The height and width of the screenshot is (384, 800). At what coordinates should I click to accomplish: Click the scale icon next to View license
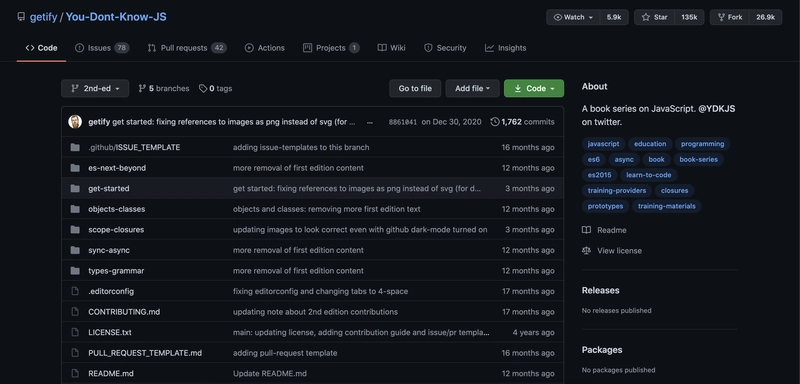[586, 251]
